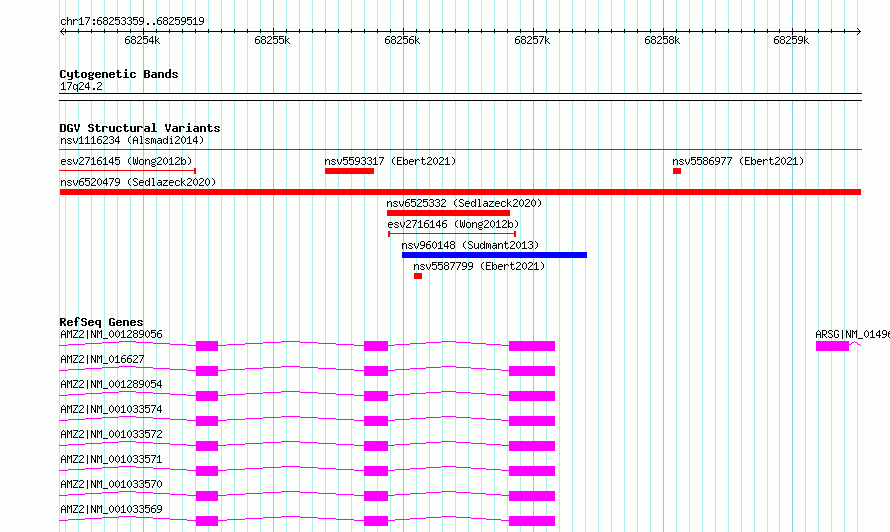Click the 68255k ruler tick label
Screen dimensions: 890x532
pyautogui.click(x=272, y=40)
